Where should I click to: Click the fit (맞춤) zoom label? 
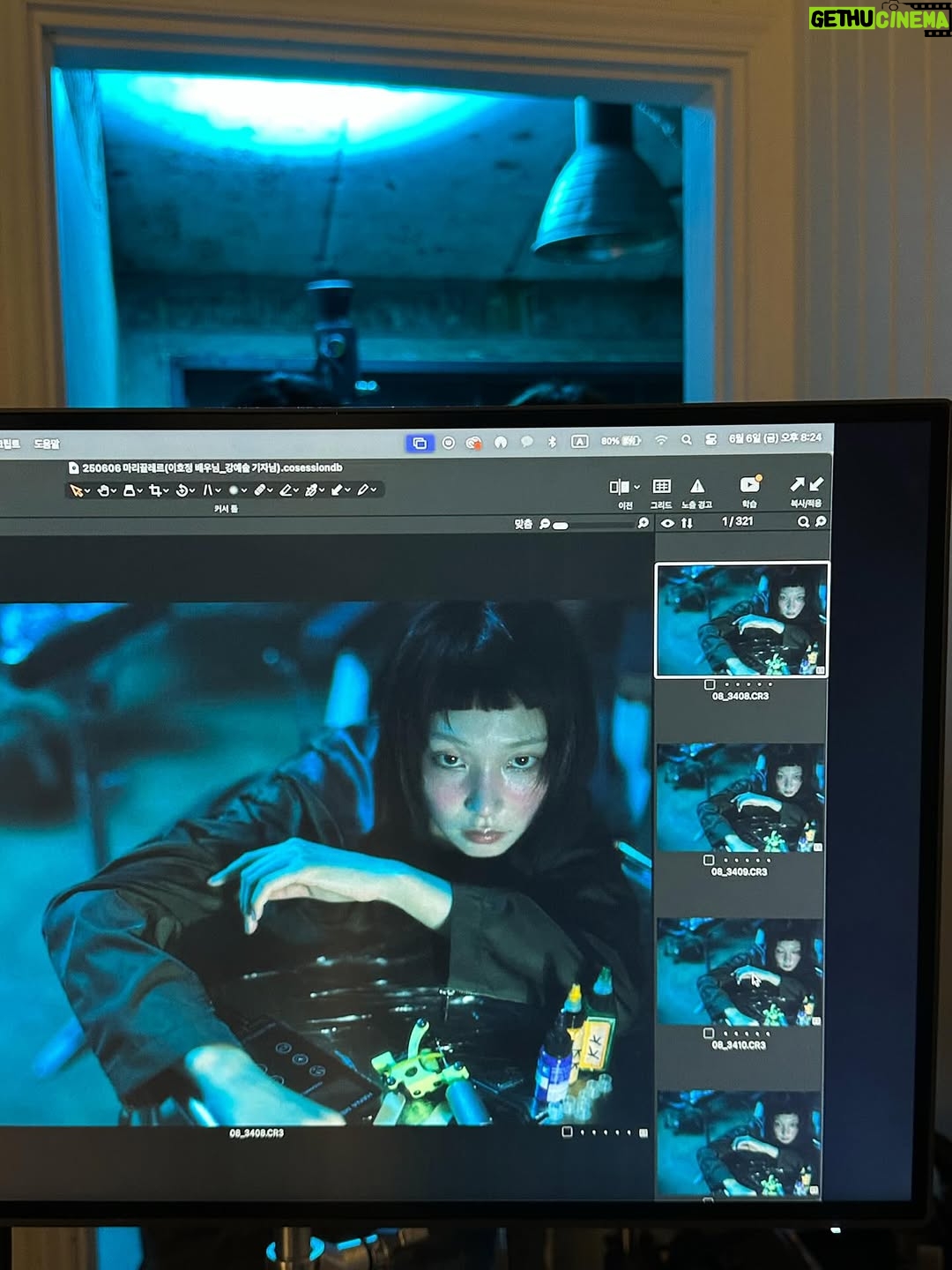(523, 524)
